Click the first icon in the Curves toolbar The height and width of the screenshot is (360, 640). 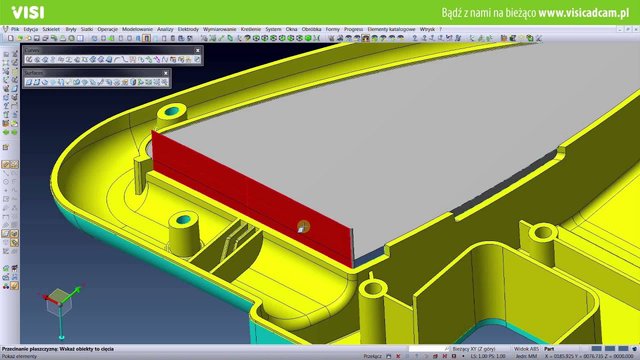(x=29, y=60)
